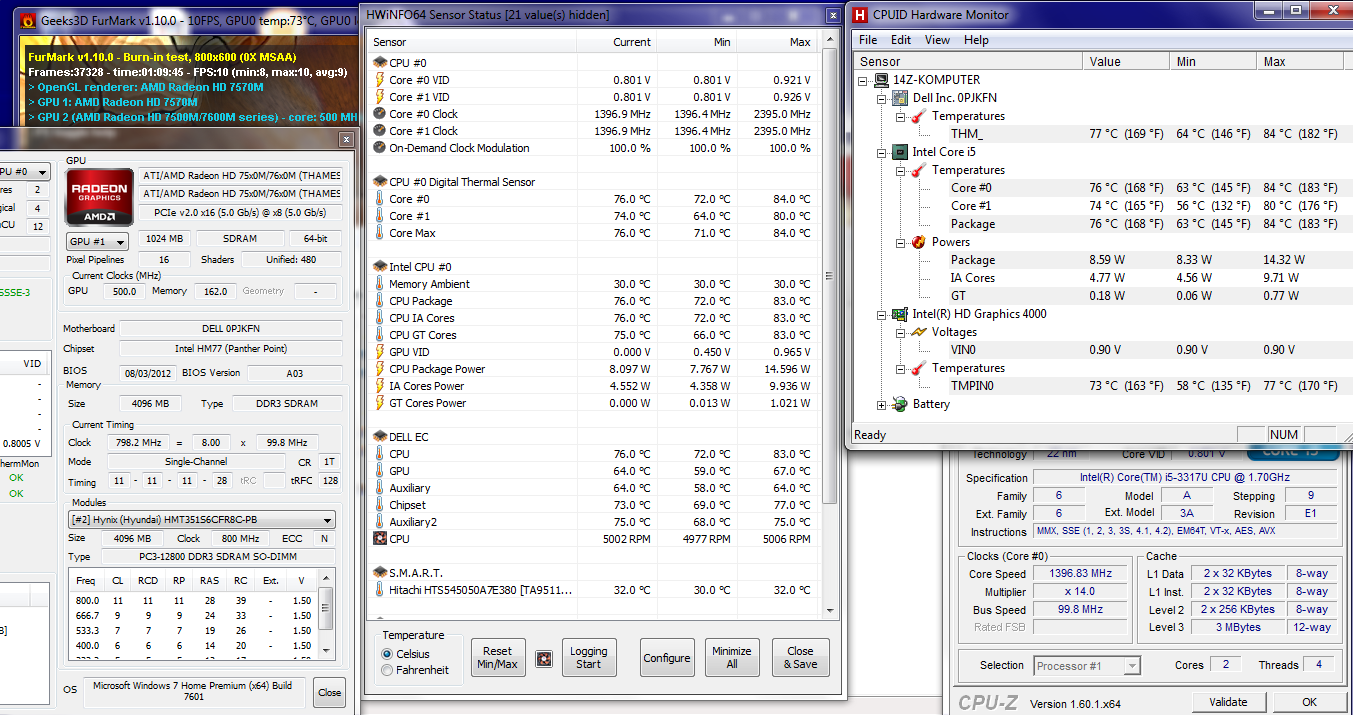
Task: Click the flame icon beside Powers
Action: pyautogui.click(x=917, y=242)
